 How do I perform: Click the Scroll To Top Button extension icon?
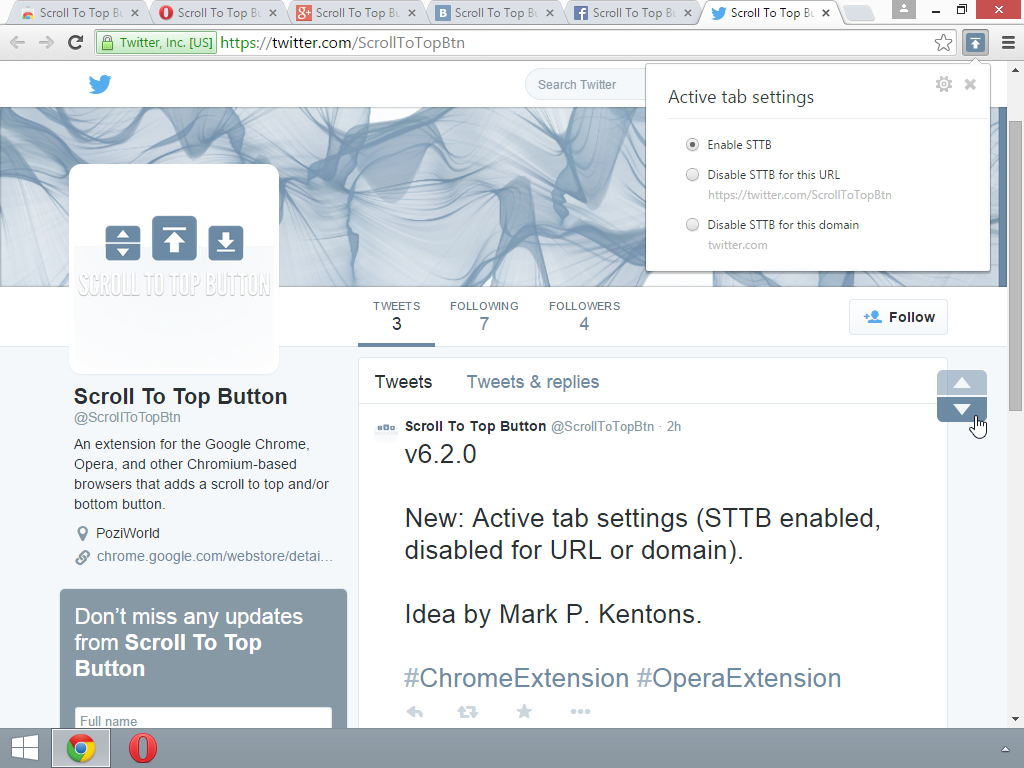click(975, 43)
